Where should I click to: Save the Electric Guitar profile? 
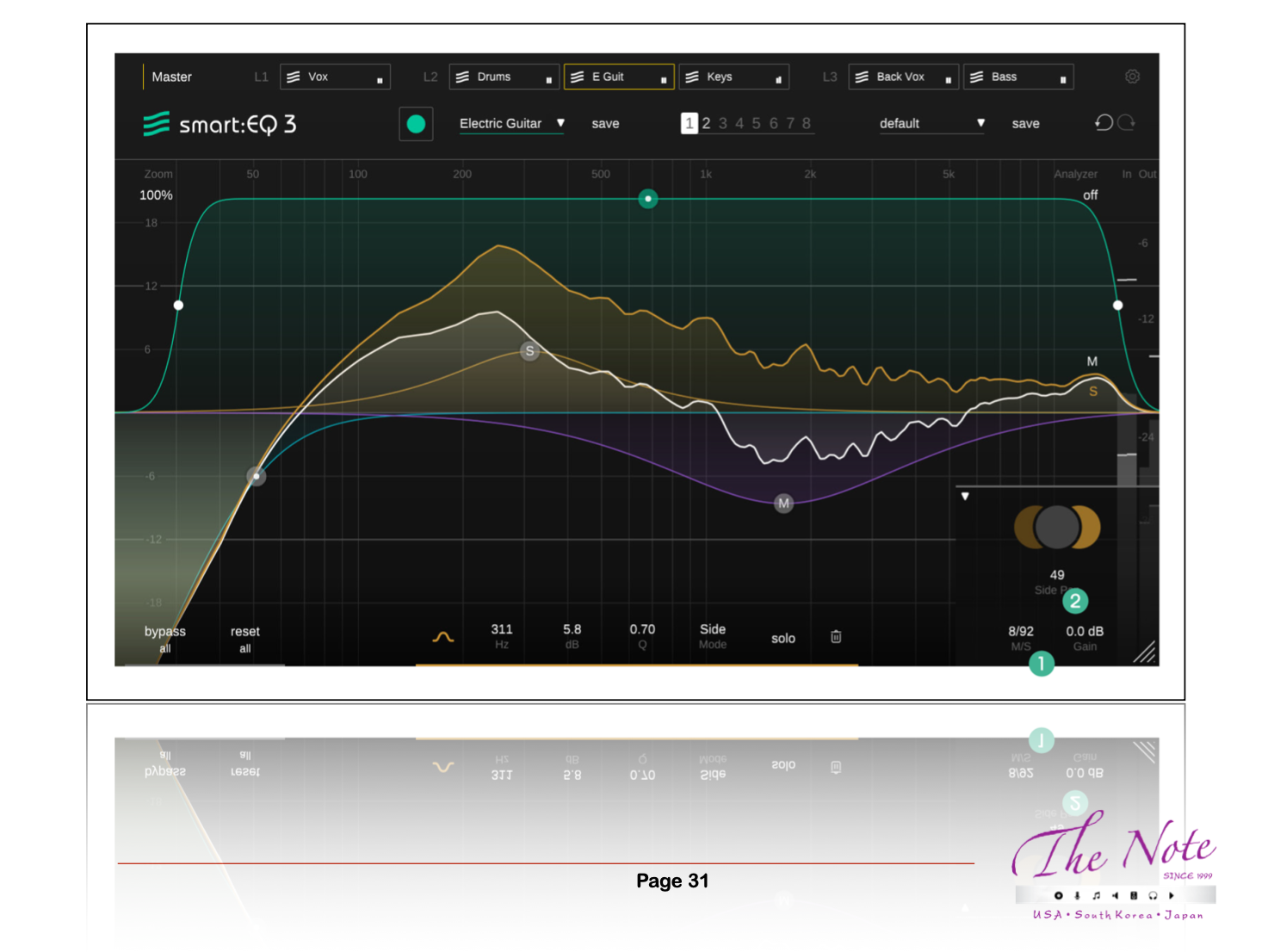(x=605, y=124)
